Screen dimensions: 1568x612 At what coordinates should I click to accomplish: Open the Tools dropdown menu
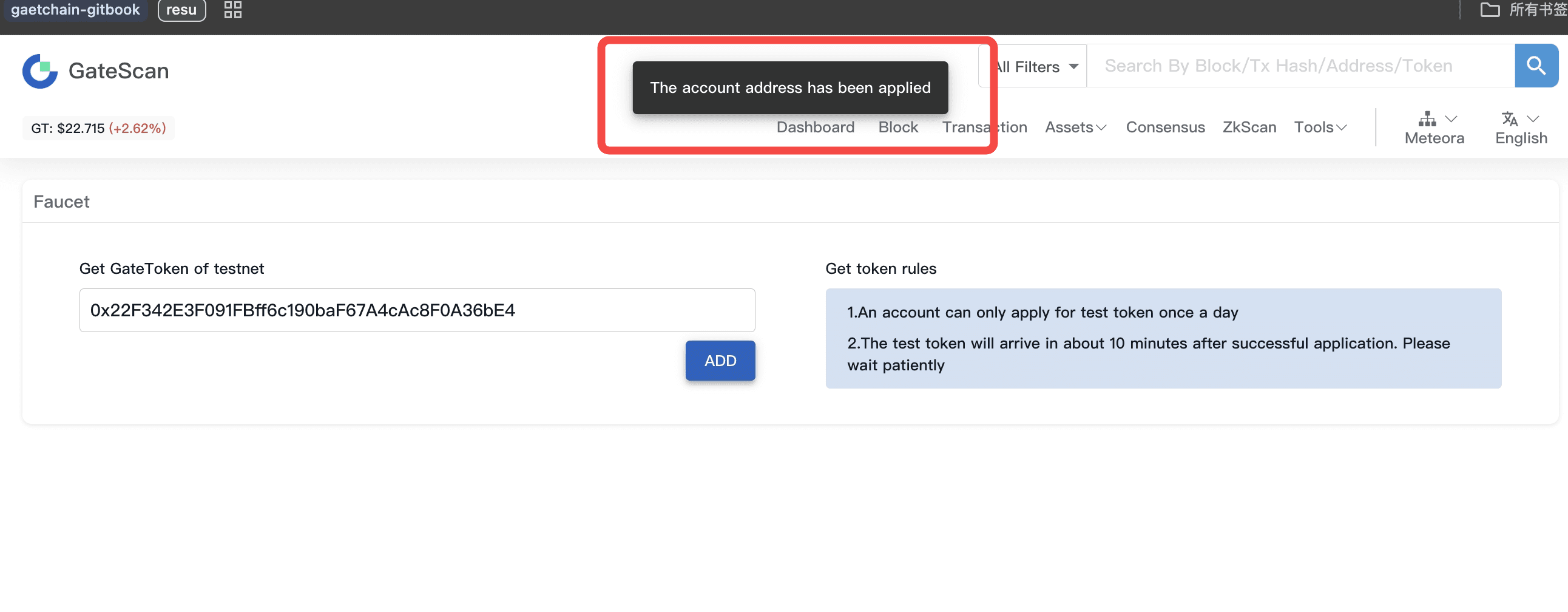[1320, 127]
